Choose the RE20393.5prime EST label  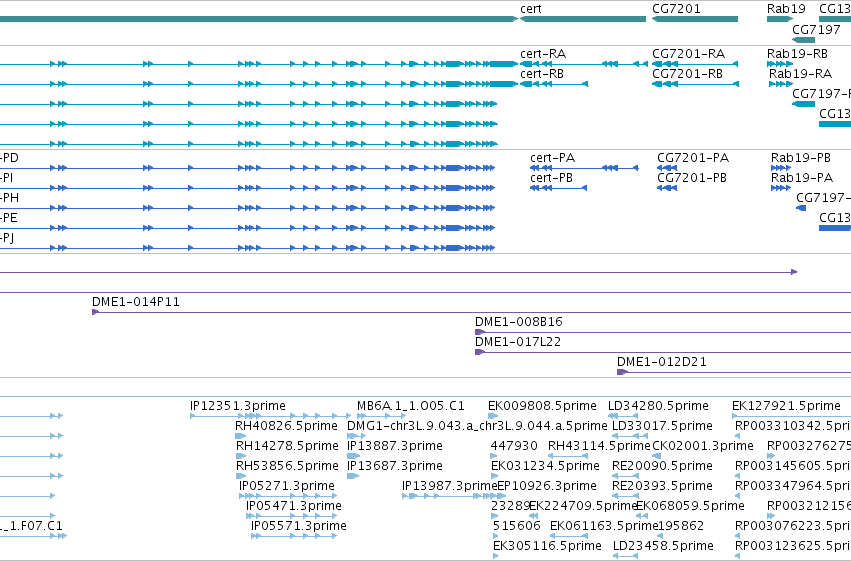tap(662, 486)
